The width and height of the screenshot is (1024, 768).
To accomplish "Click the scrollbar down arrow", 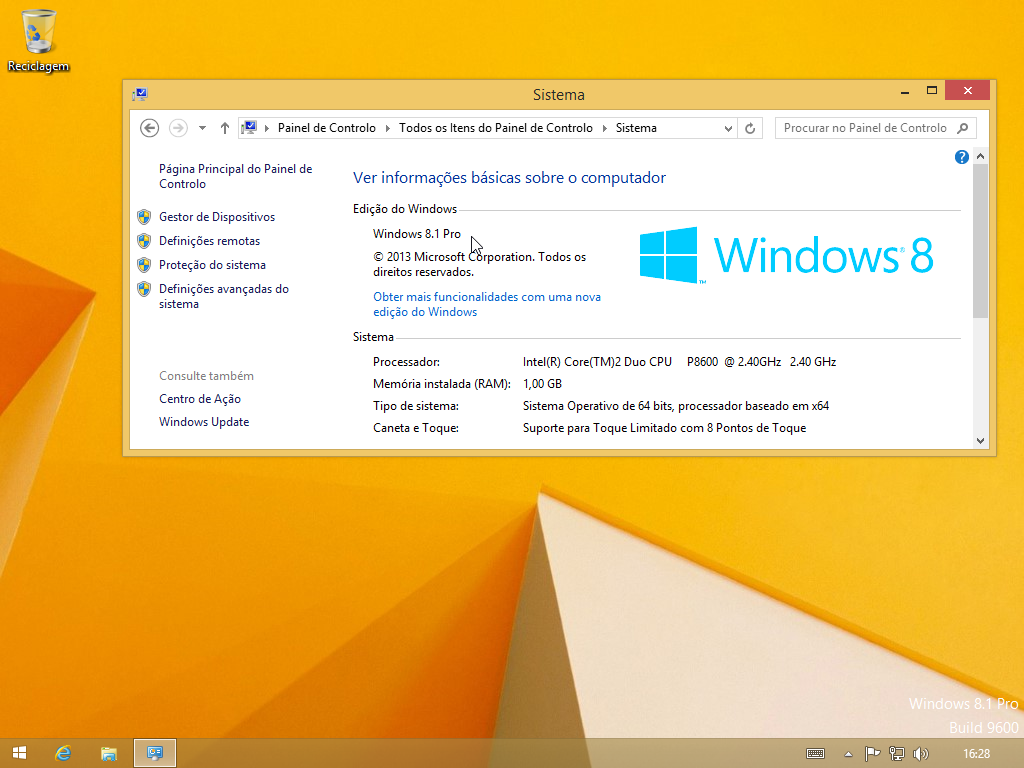I will (980, 441).
